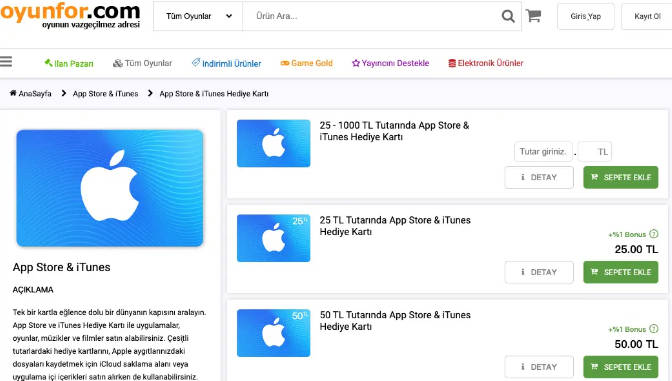
Task: Open the Yayıncını Destekle menu item
Action: click(390, 63)
